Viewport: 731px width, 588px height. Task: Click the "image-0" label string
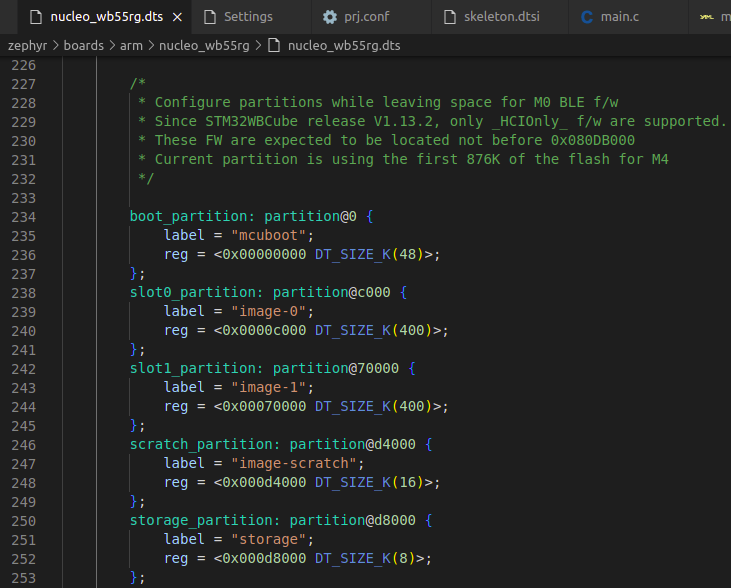click(x=269, y=311)
